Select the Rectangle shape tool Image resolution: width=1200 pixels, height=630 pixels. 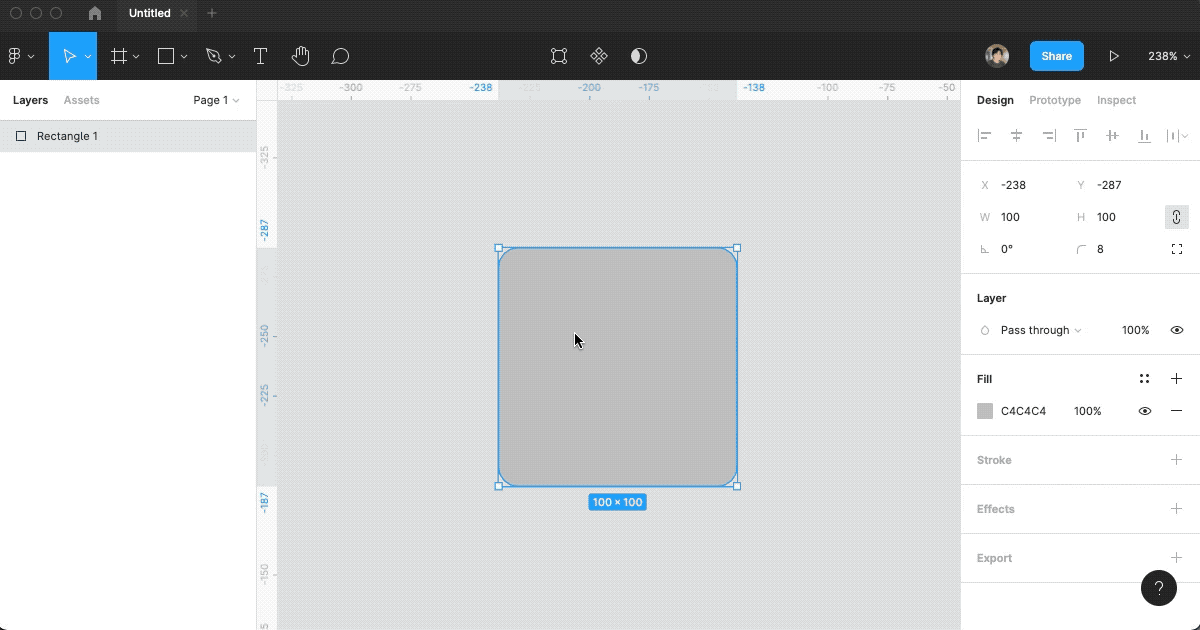click(164, 56)
